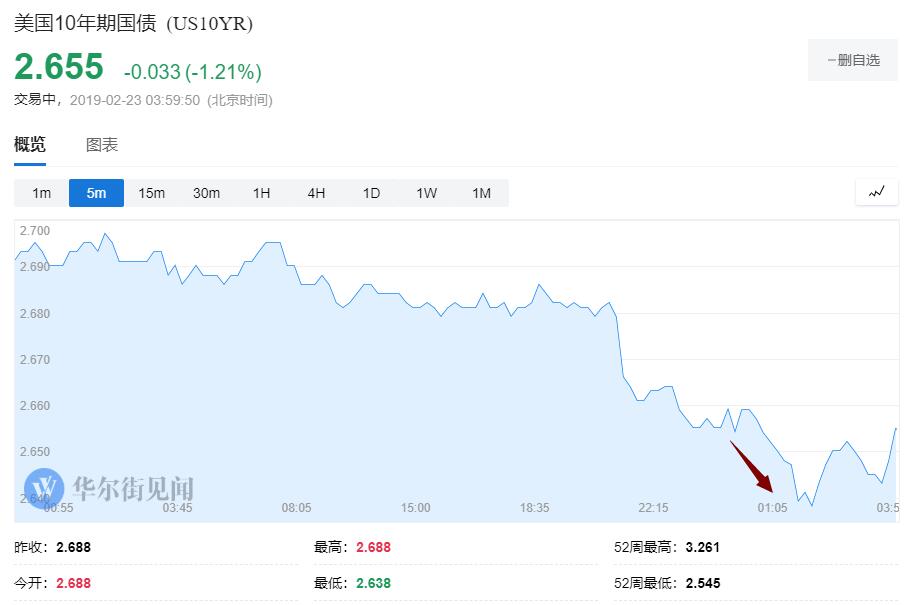Select the 1M monthly interval

(481, 193)
